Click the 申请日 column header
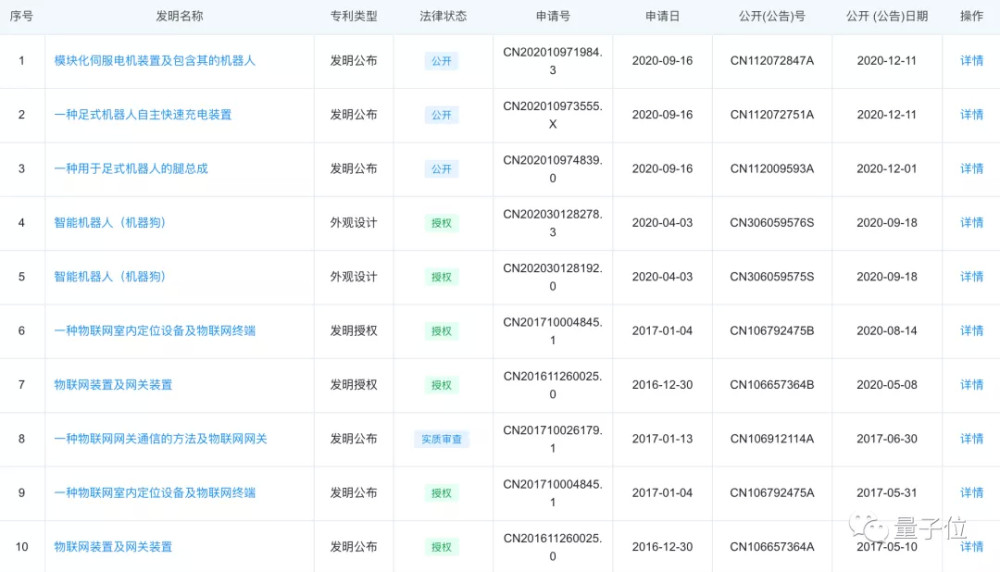 tap(662, 16)
